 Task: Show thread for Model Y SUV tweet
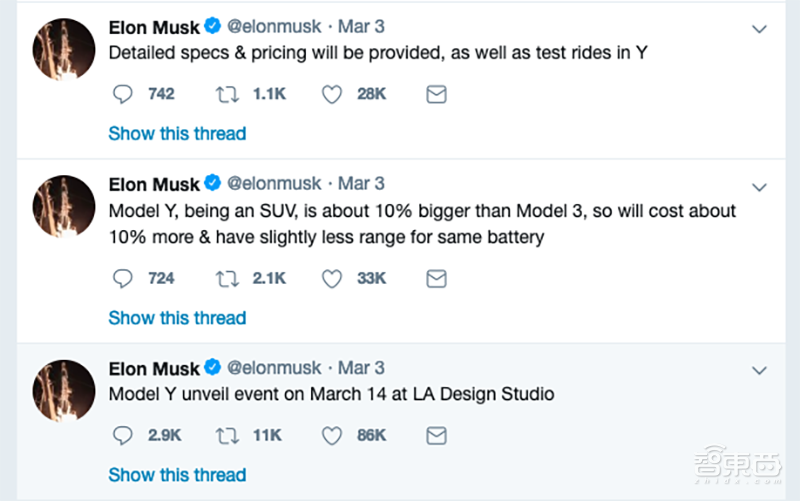(x=177, y=318)
